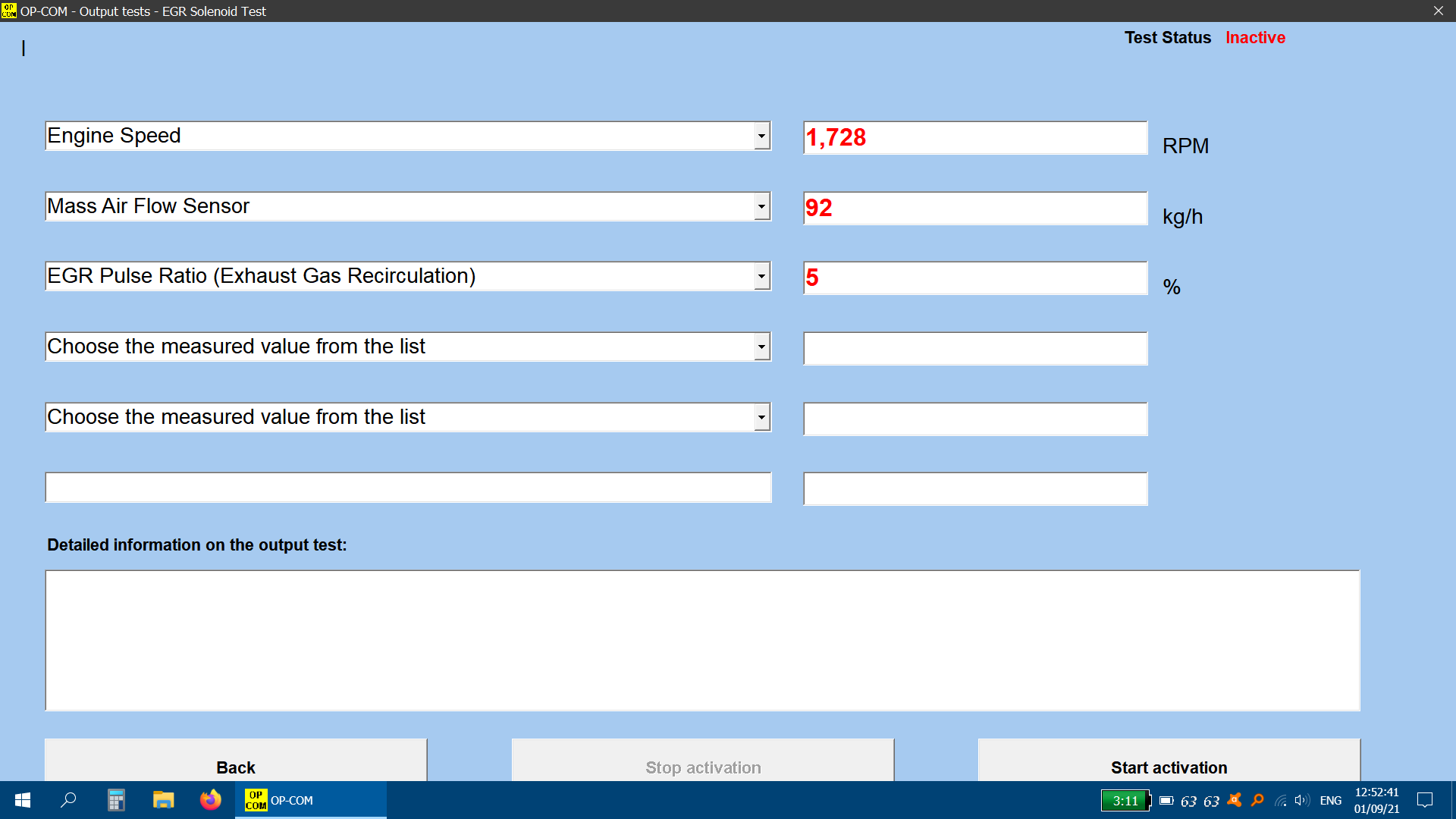Open the fourth measured value dropdown

click(761, 347)
